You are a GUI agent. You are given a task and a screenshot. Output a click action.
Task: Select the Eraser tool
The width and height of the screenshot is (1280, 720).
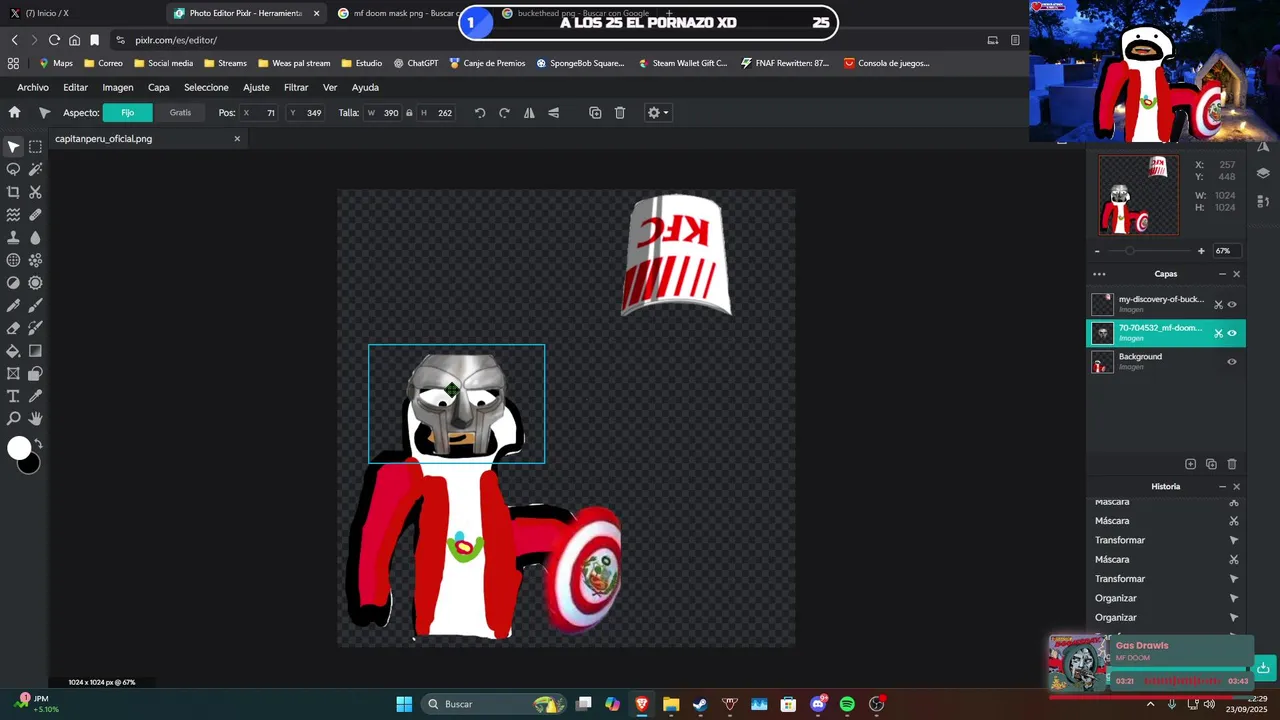(13, 328)
